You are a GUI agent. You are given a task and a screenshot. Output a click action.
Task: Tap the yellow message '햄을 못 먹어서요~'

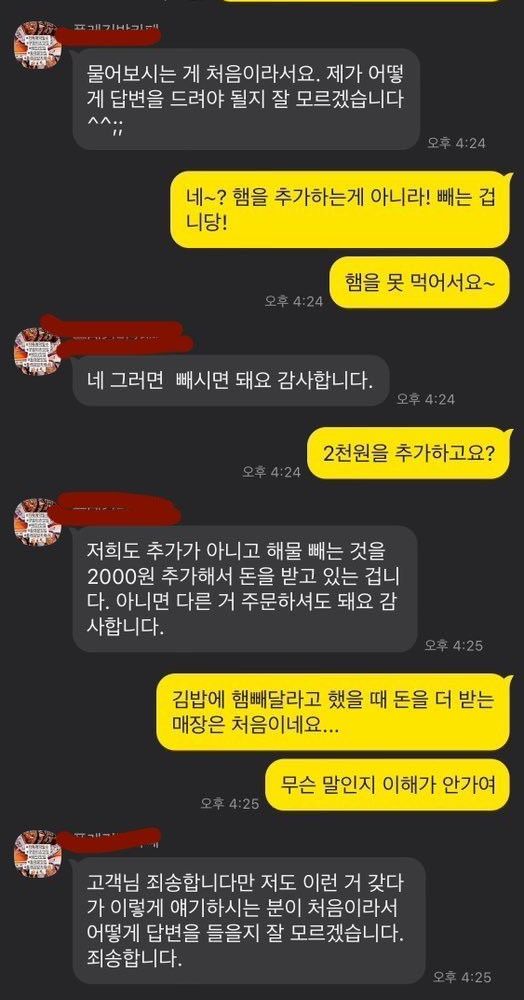tap(420, 283)
